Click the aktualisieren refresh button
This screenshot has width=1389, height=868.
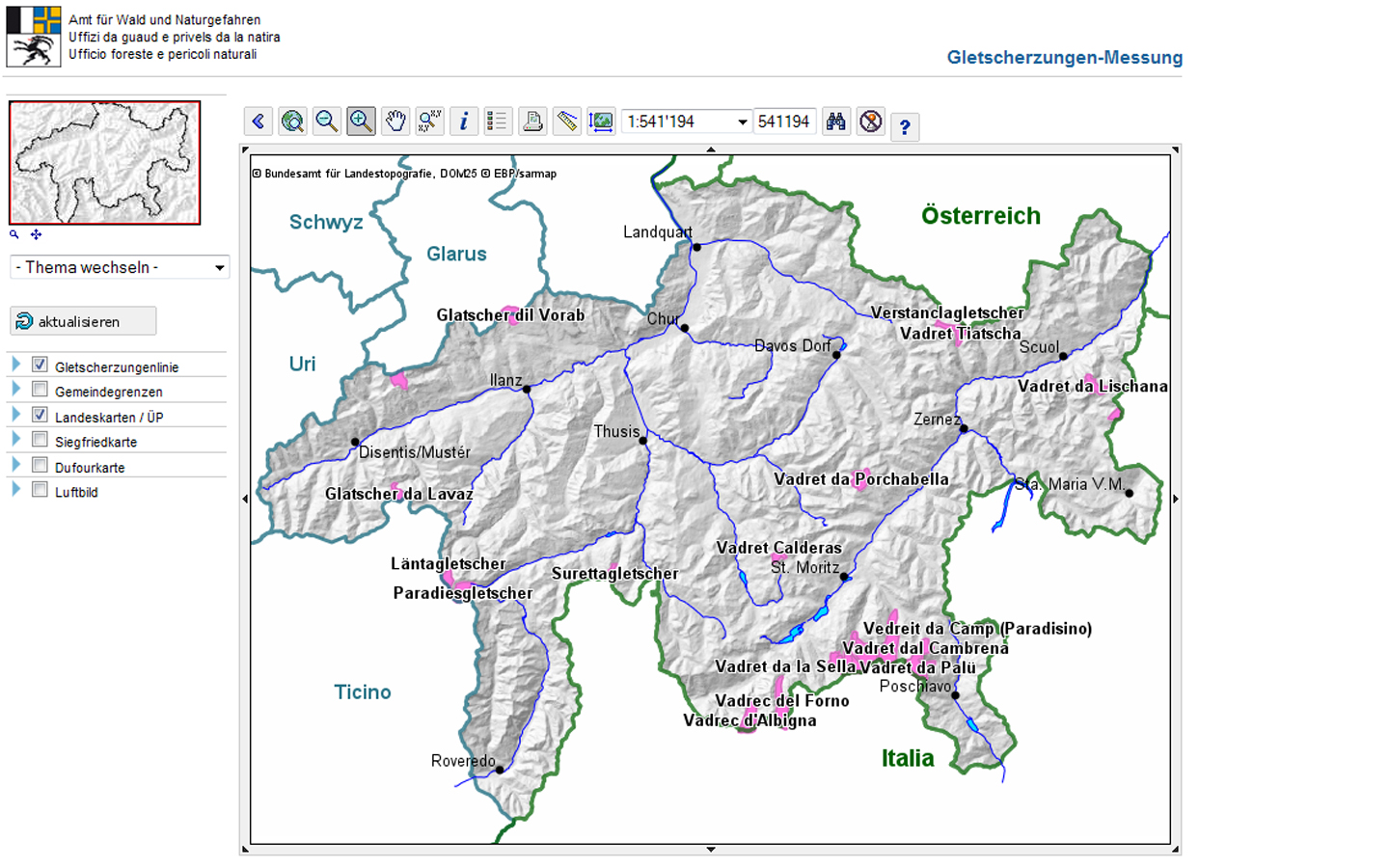83,321
